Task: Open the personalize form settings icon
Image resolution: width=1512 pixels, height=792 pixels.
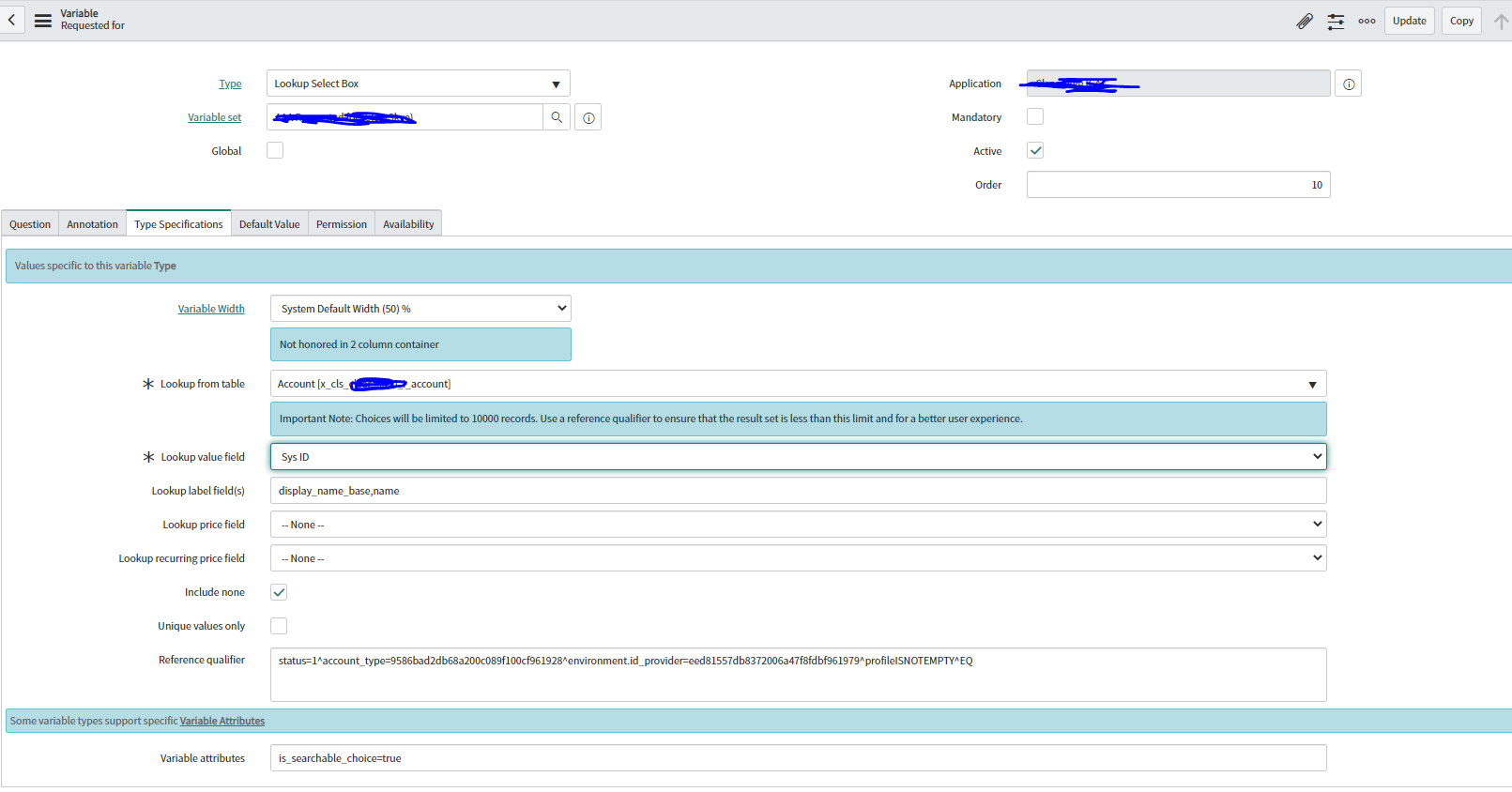Action: tap(1336, 21)
